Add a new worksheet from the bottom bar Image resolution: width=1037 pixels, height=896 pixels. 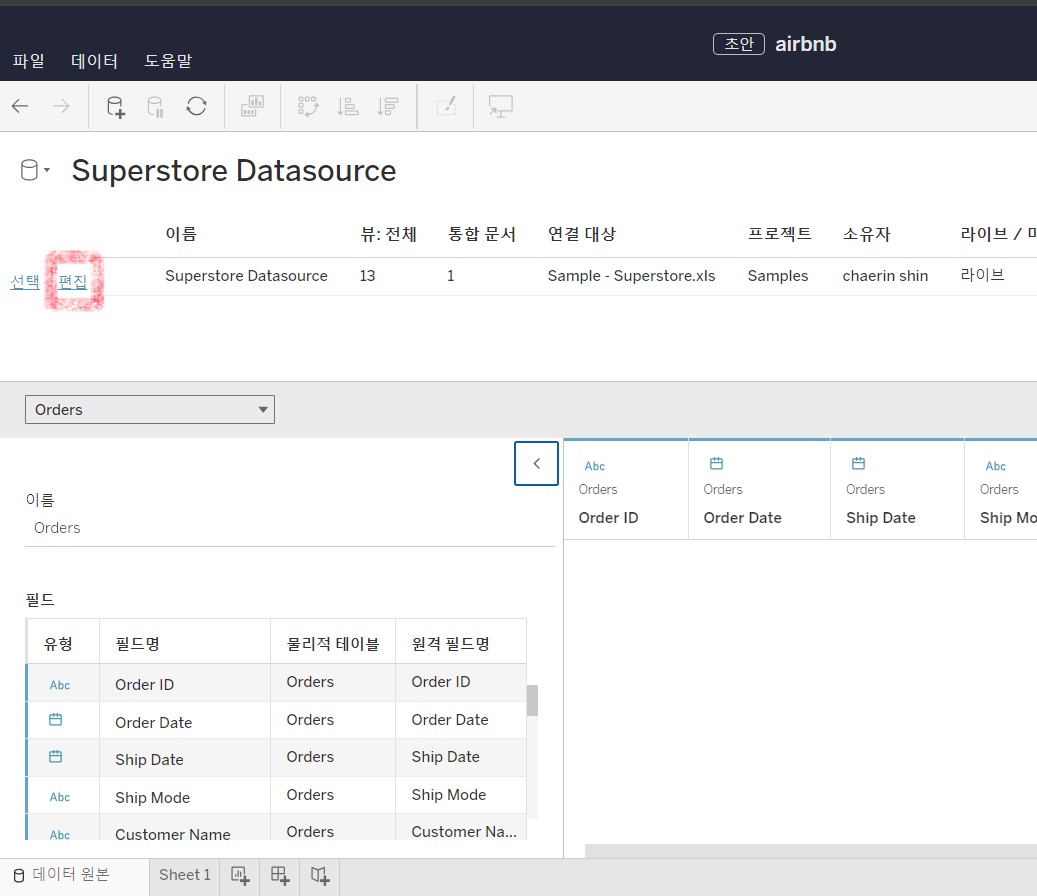[x=240, y=876]
